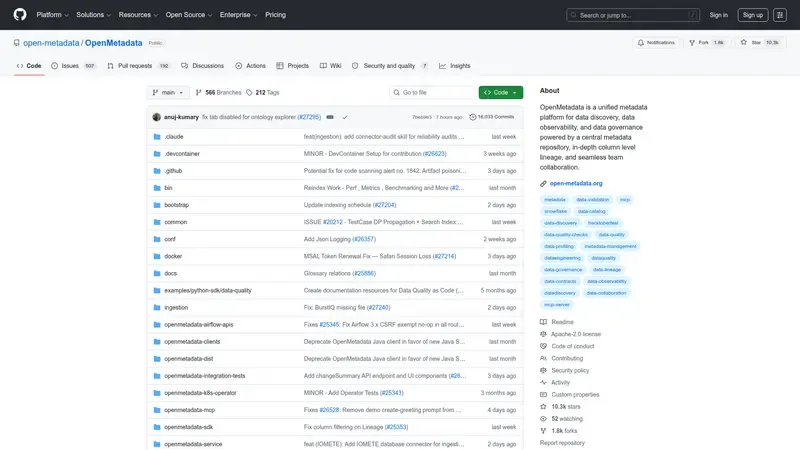View the Activity pulse icon link
Screen dimensions: 800x450
pyautogui.click(x=543, y=383)
